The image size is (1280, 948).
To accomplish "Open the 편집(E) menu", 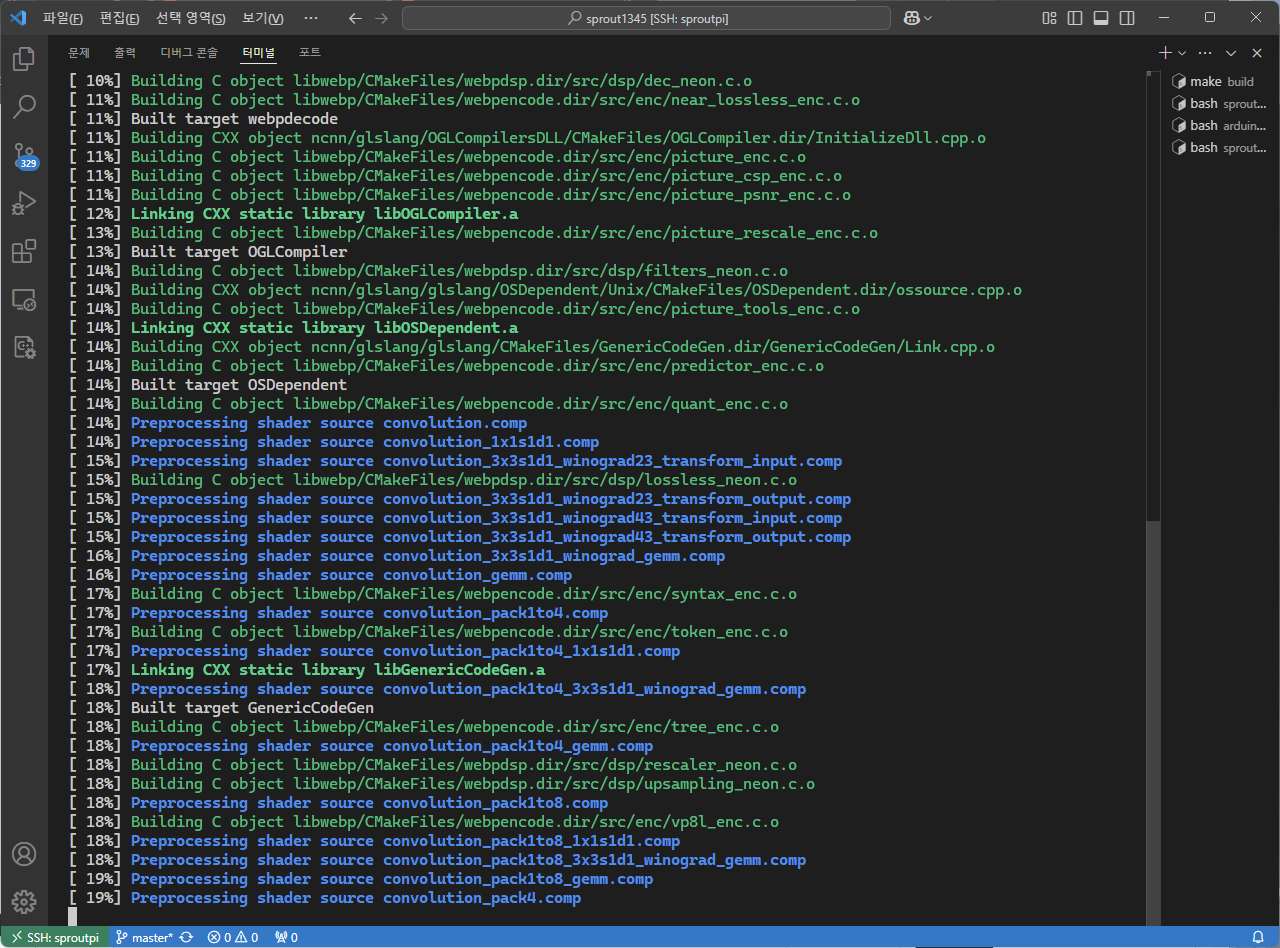I will tap(120, 18).
